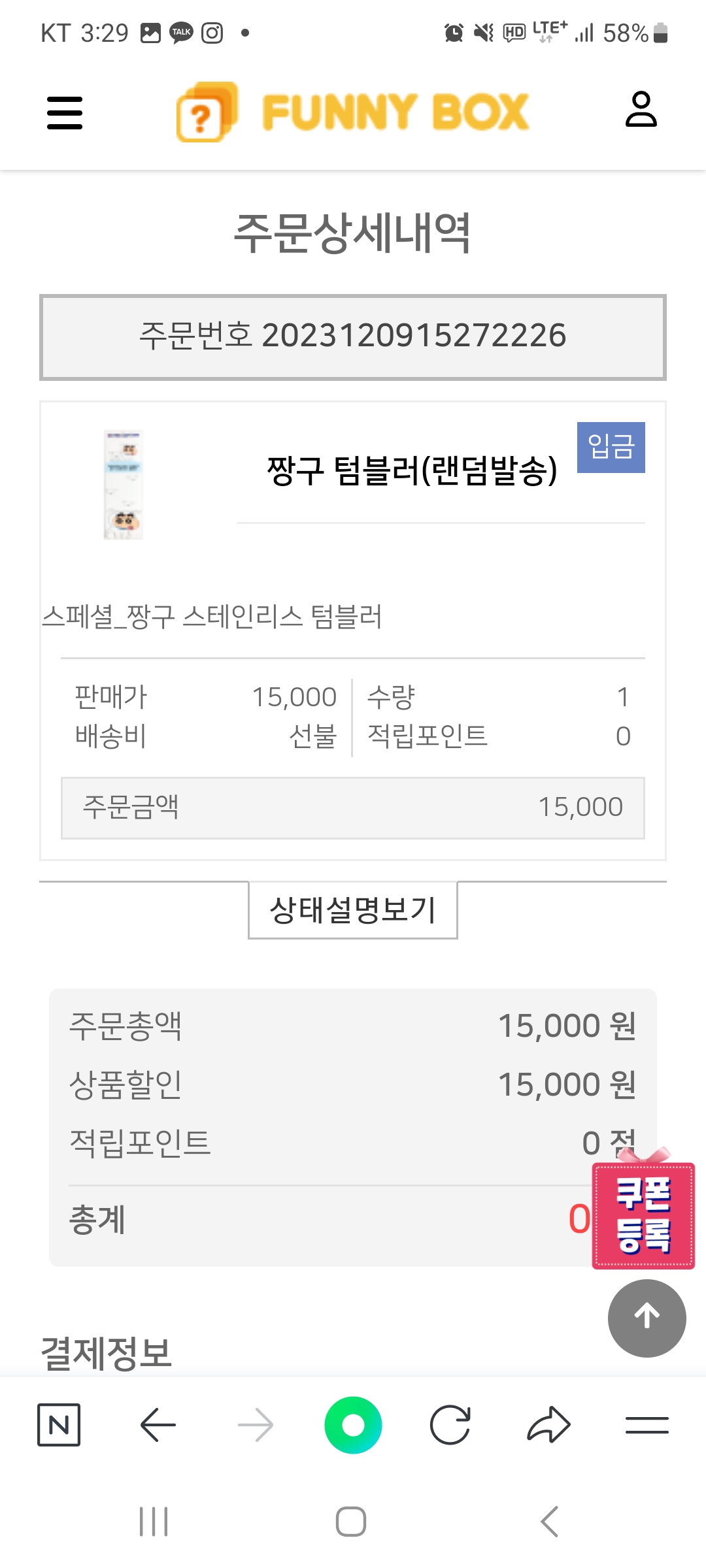Tap the 입금 status badge
This screenshot has height=1568, width=706.
pyautogui.click(x=611, y=448)
